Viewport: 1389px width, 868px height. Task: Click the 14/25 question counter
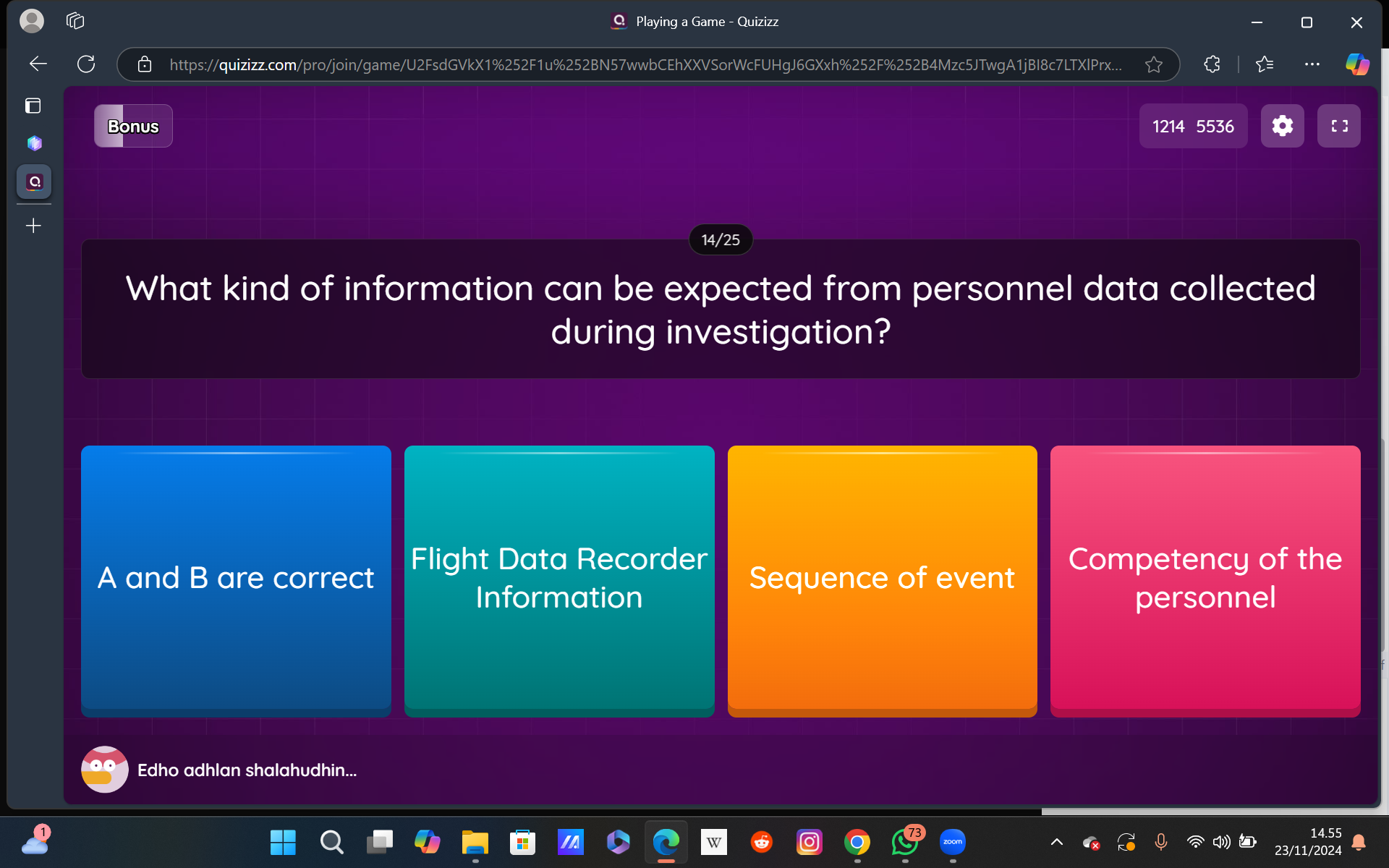coord(721,239)
